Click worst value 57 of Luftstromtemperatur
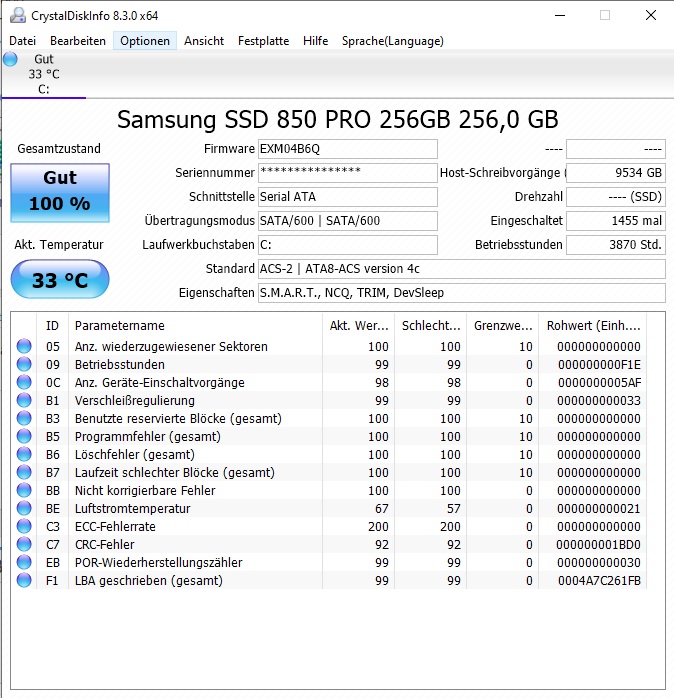 (x=454, y=509)
